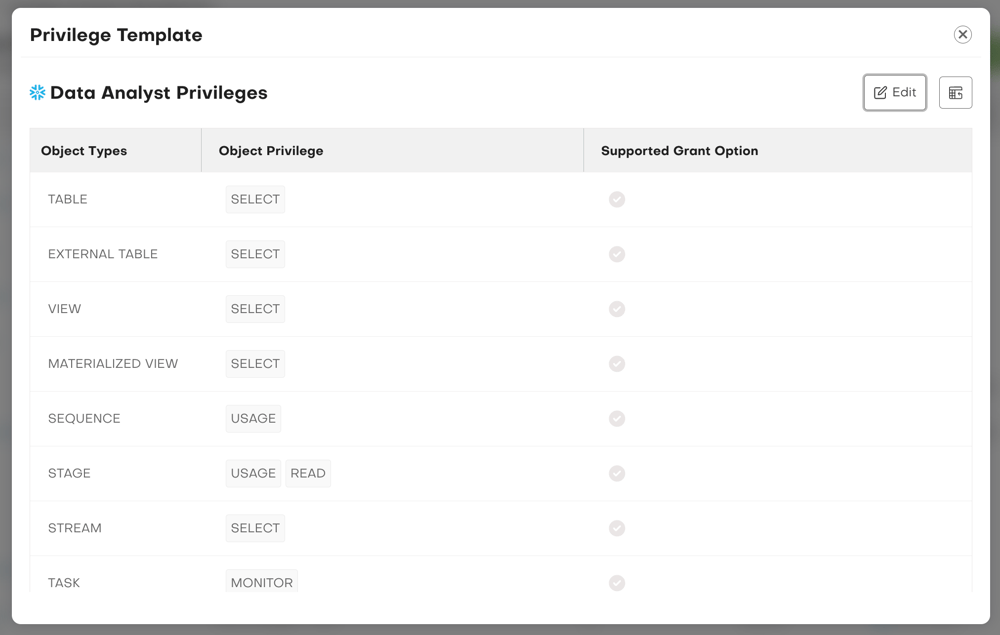
Task: Toggle grant option check for TABLE
Action: (617, 199)
